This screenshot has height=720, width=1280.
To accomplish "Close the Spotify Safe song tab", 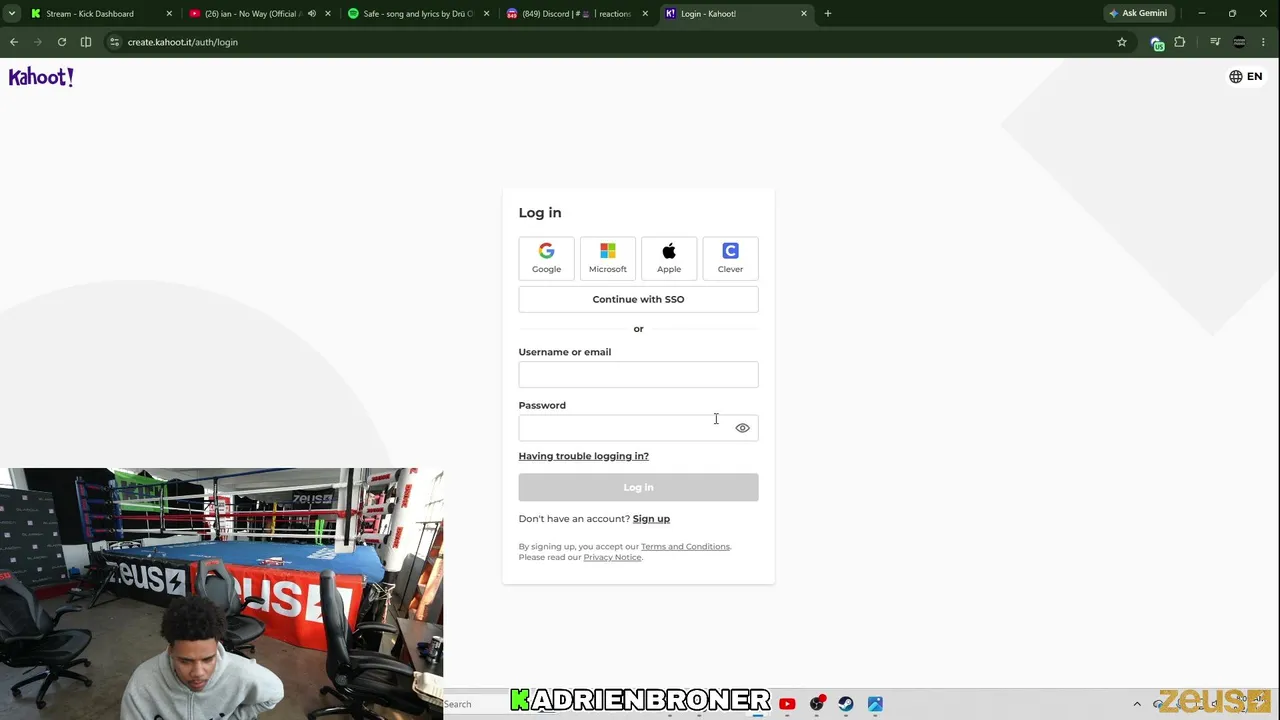I will pos(487,14).
